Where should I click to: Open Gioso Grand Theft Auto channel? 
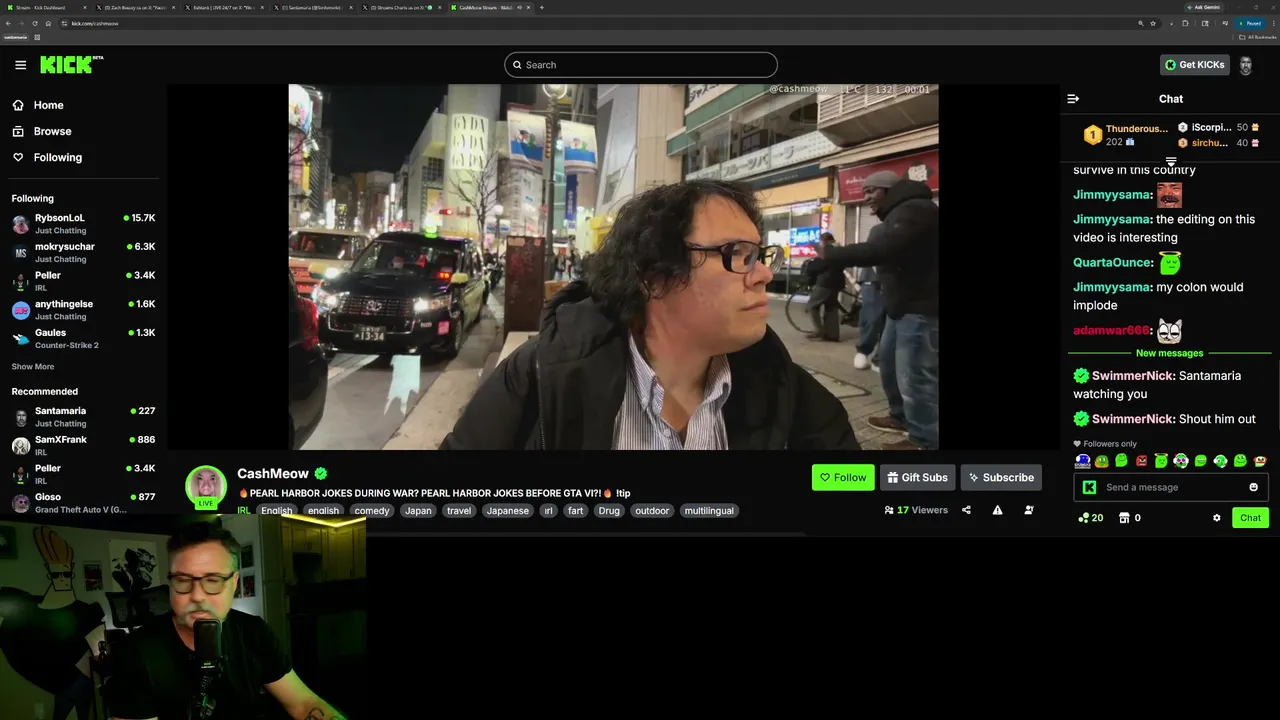tap(83, 503)
